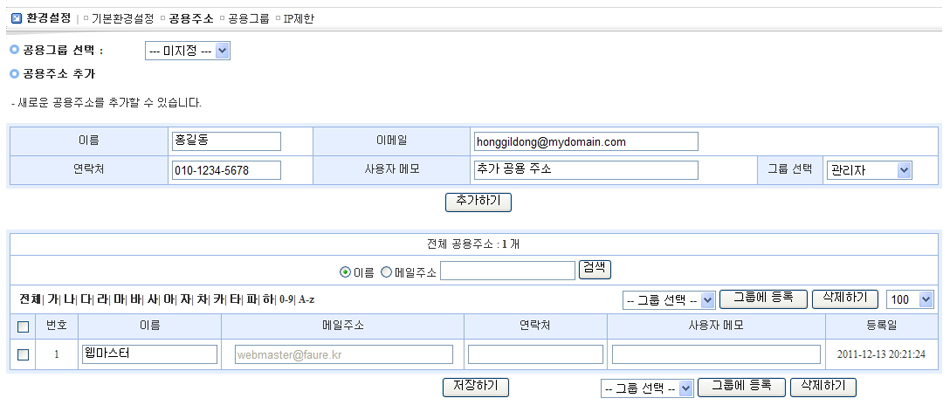Tick the checkbox for 웹마스터 row
Screen dimensions: 950x412
23,354
